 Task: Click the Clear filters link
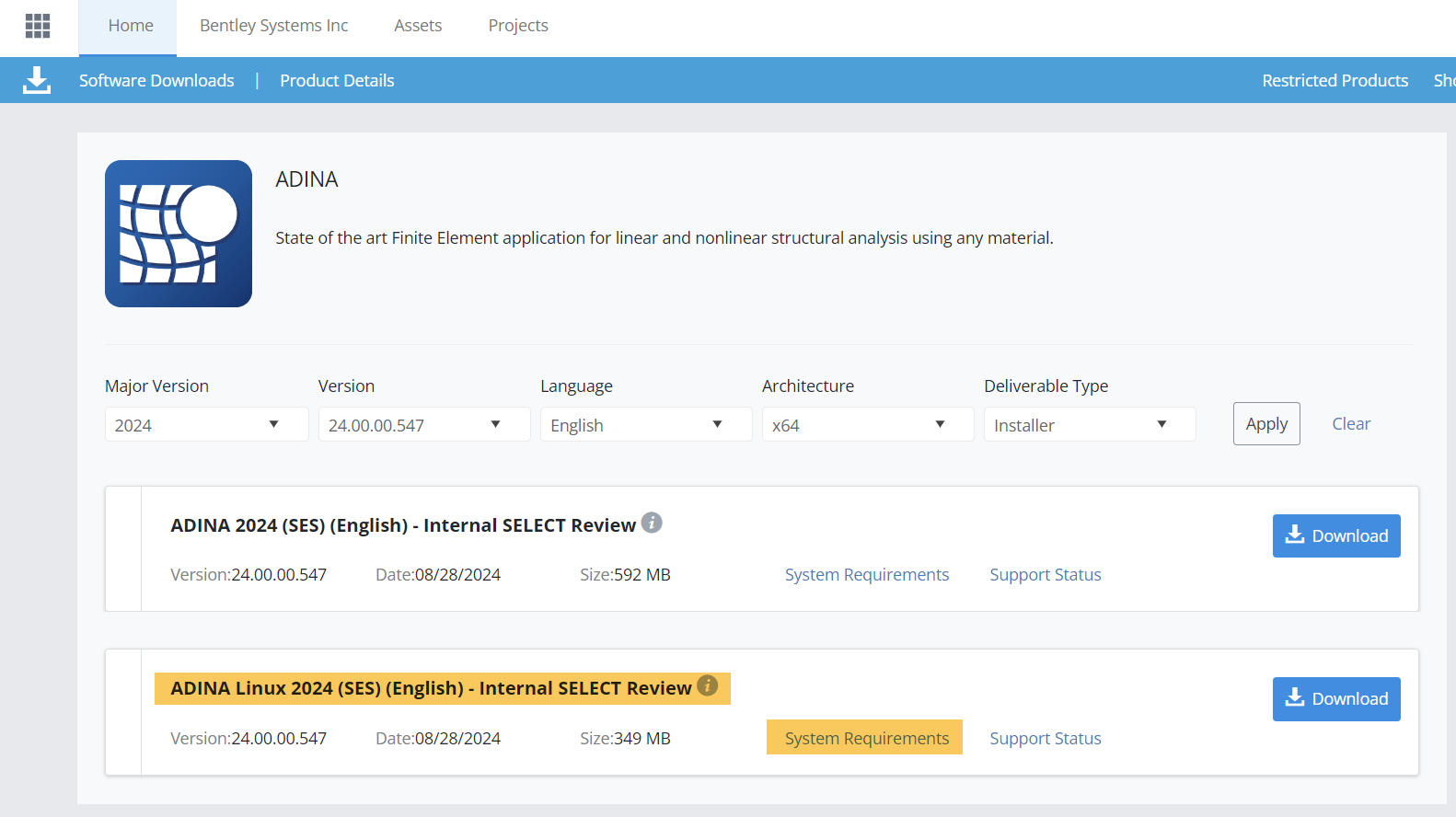click(x=1351, y=424)
